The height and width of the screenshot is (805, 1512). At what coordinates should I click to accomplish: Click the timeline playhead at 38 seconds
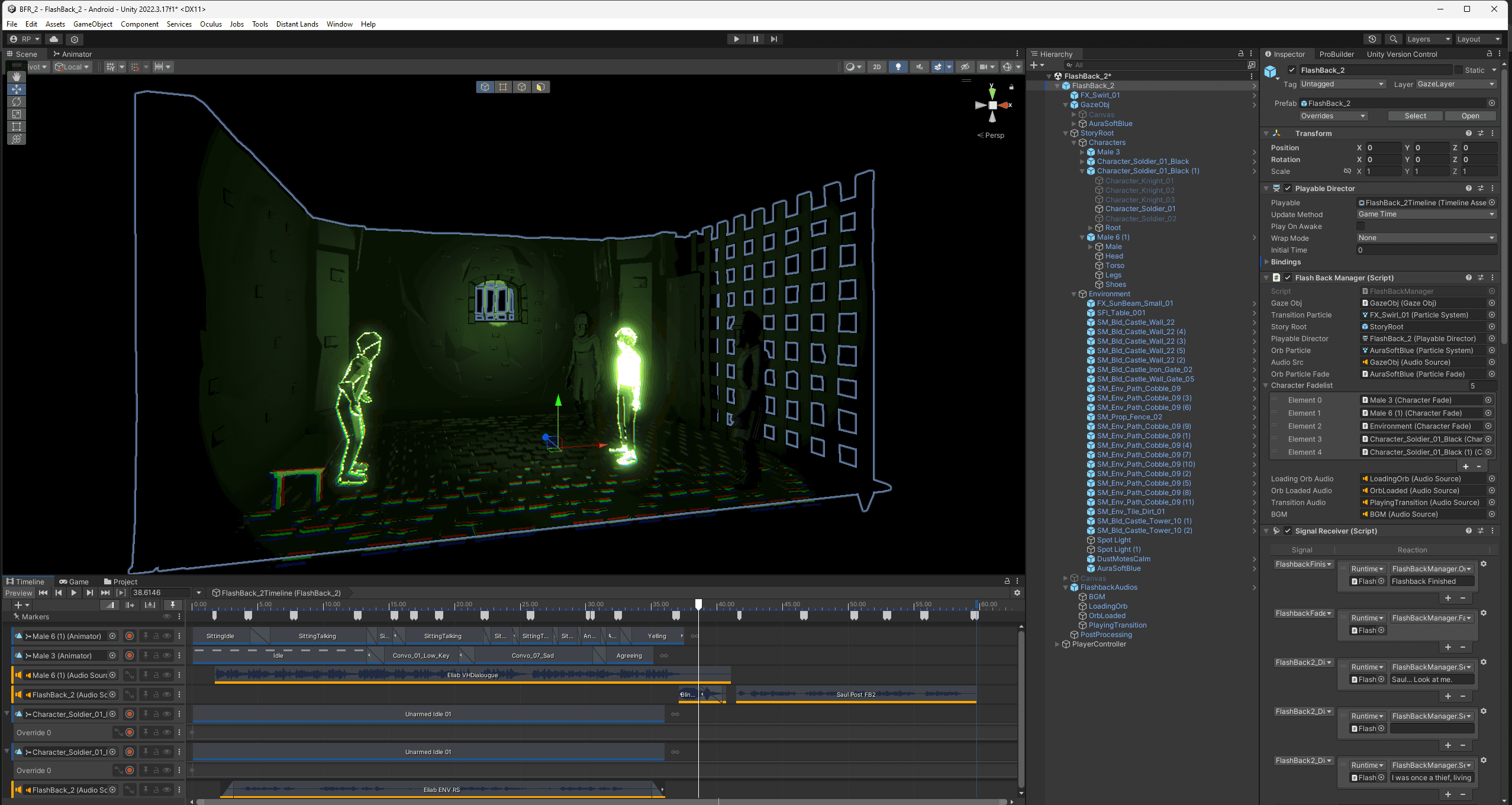[x=699, y=604]
